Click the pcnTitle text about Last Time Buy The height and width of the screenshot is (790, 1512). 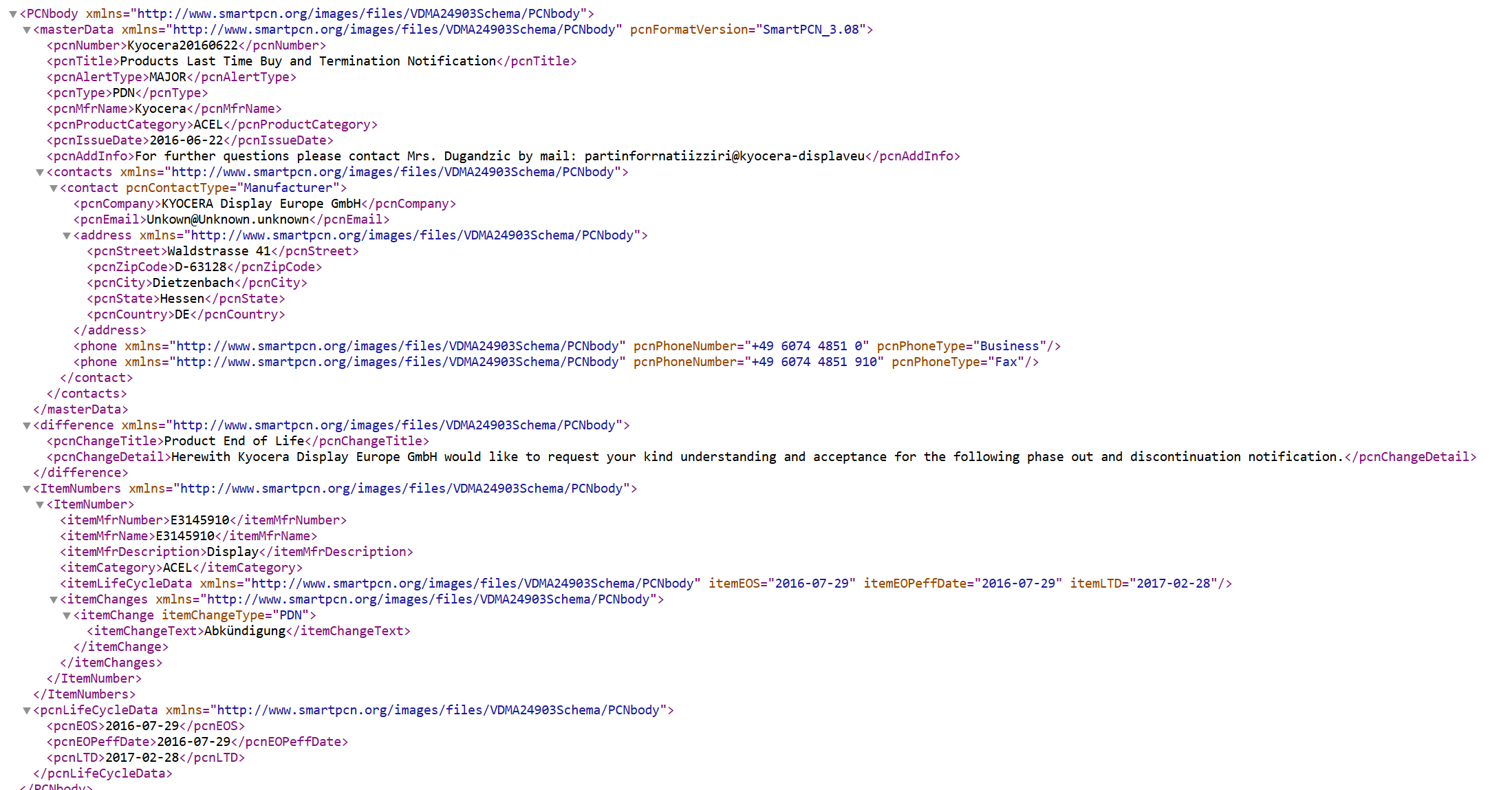point(307,61)
